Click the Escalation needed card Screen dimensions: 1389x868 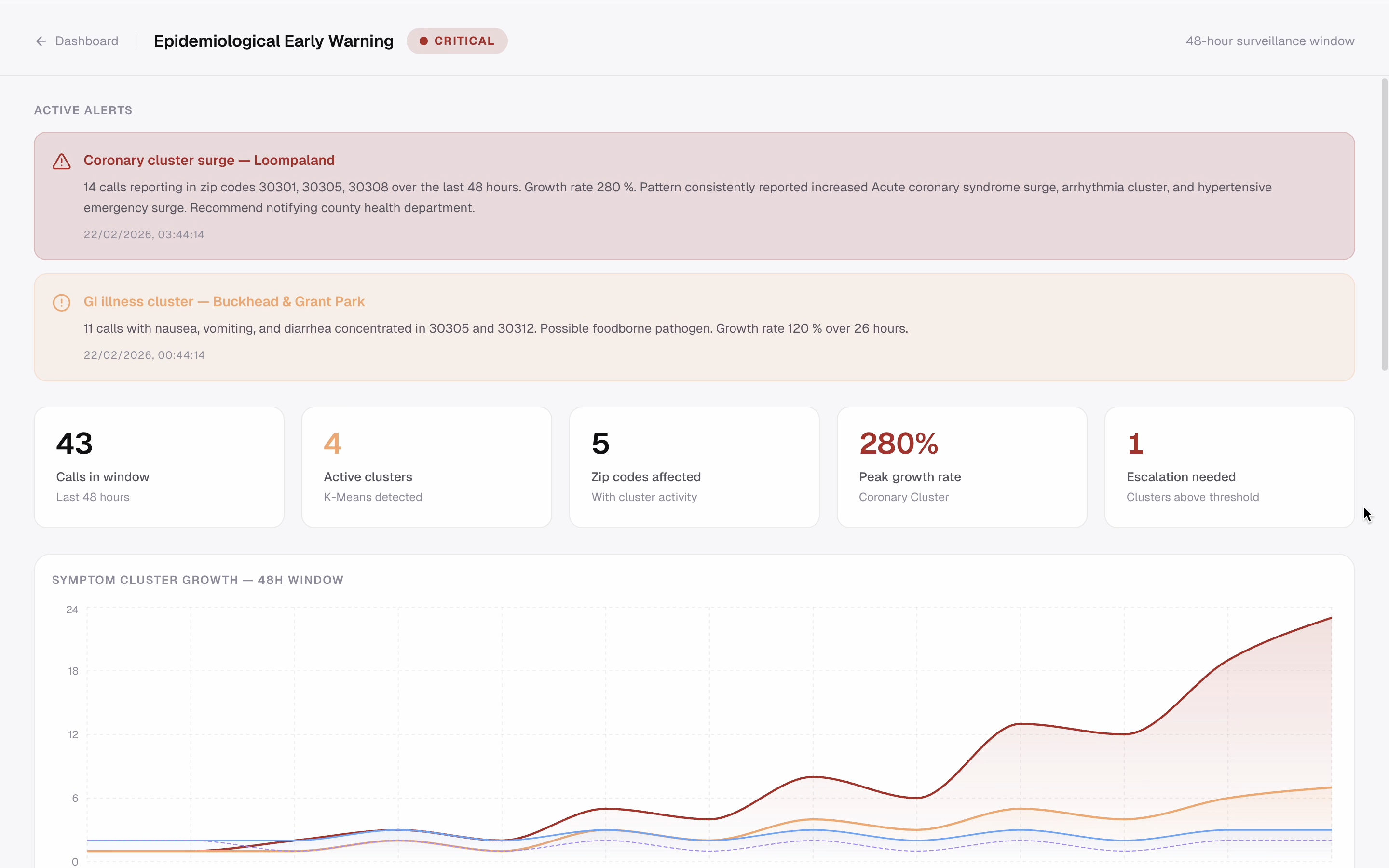(1229, 467)
